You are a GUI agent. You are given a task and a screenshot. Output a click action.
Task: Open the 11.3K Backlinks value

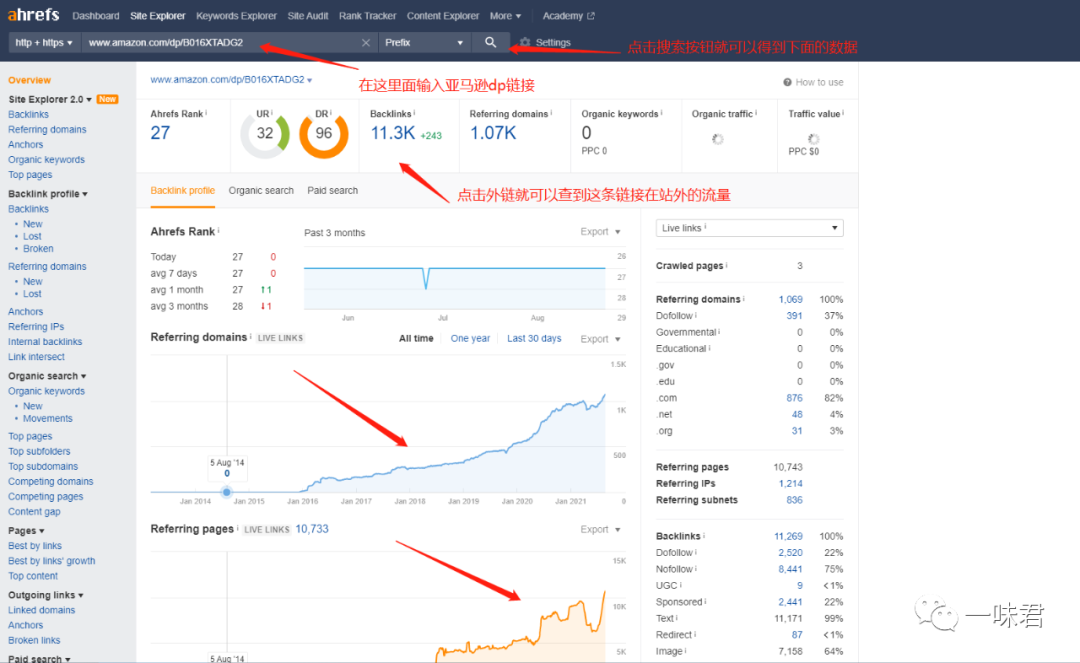393,133
